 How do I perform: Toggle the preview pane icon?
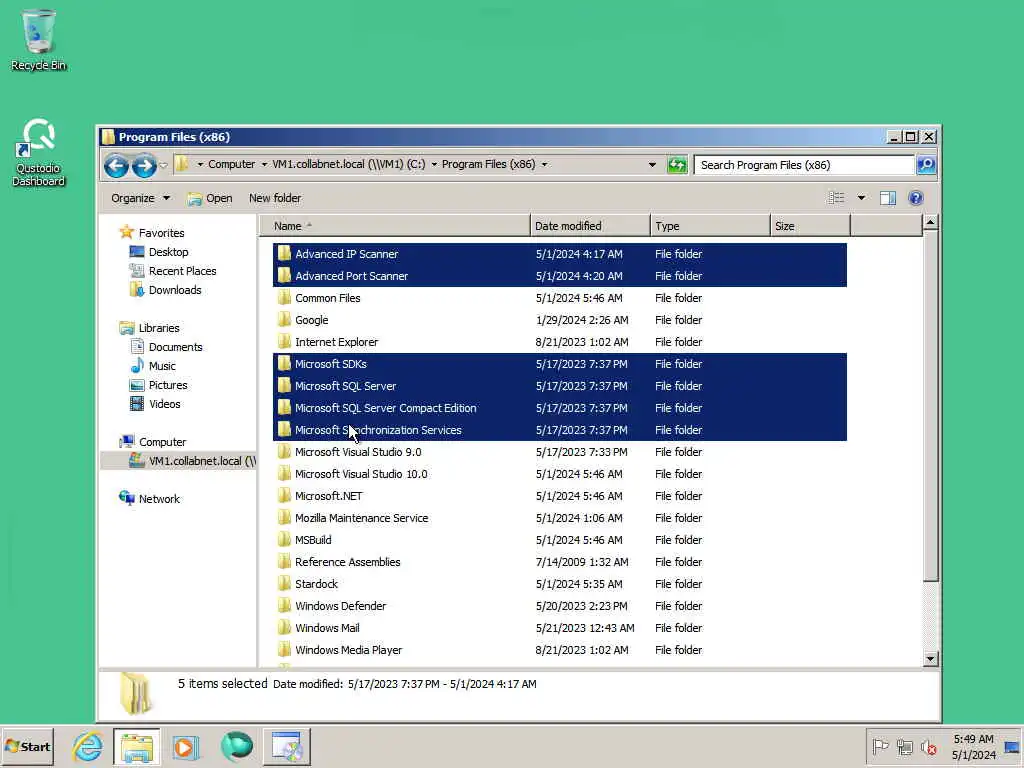click(888, 198)
